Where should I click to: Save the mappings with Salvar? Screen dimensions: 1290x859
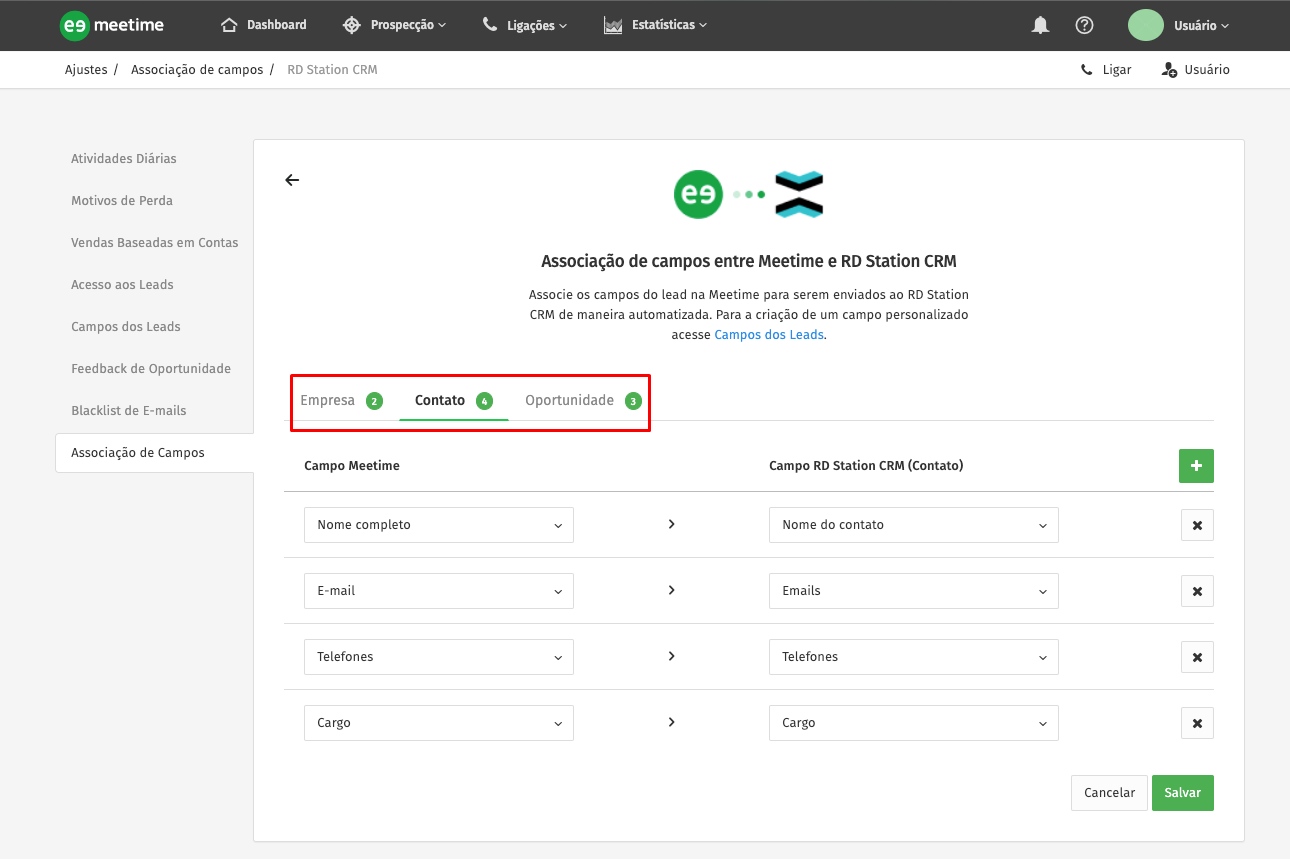tap(1183, 793)
